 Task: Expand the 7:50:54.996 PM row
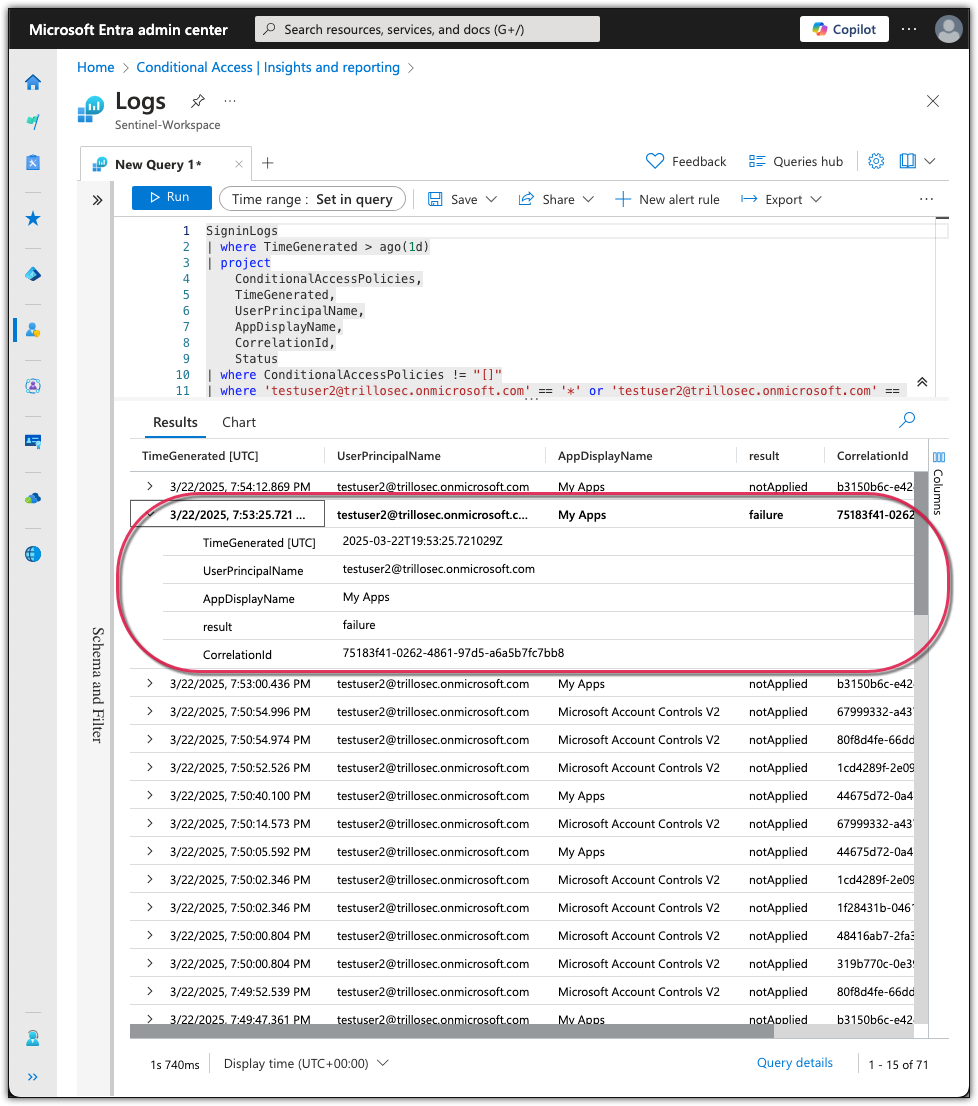coord(149,712)
